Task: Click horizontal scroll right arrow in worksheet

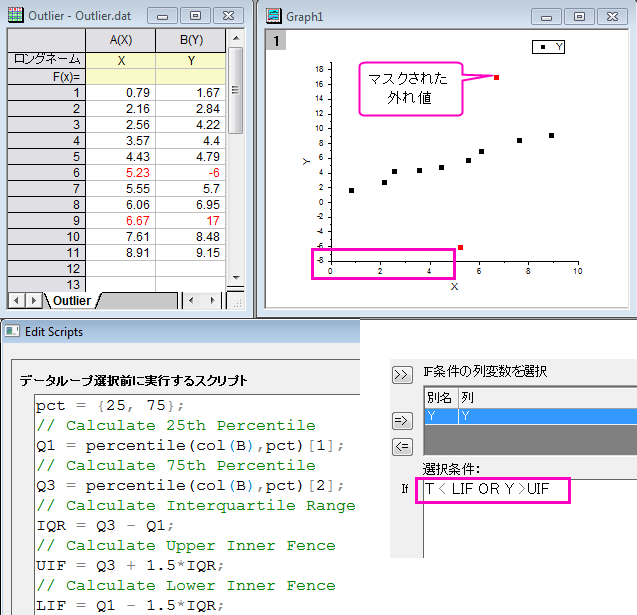Action: (212, 301)
